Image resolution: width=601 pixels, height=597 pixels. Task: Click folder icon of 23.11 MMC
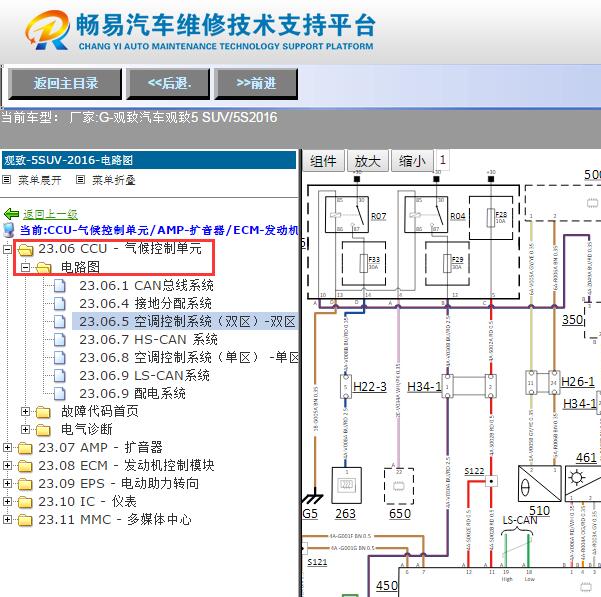(25, 520)
